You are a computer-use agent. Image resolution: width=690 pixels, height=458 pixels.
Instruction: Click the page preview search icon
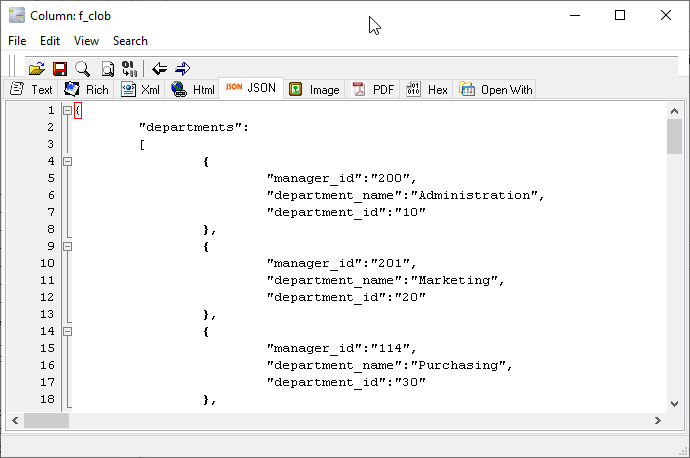106,68
